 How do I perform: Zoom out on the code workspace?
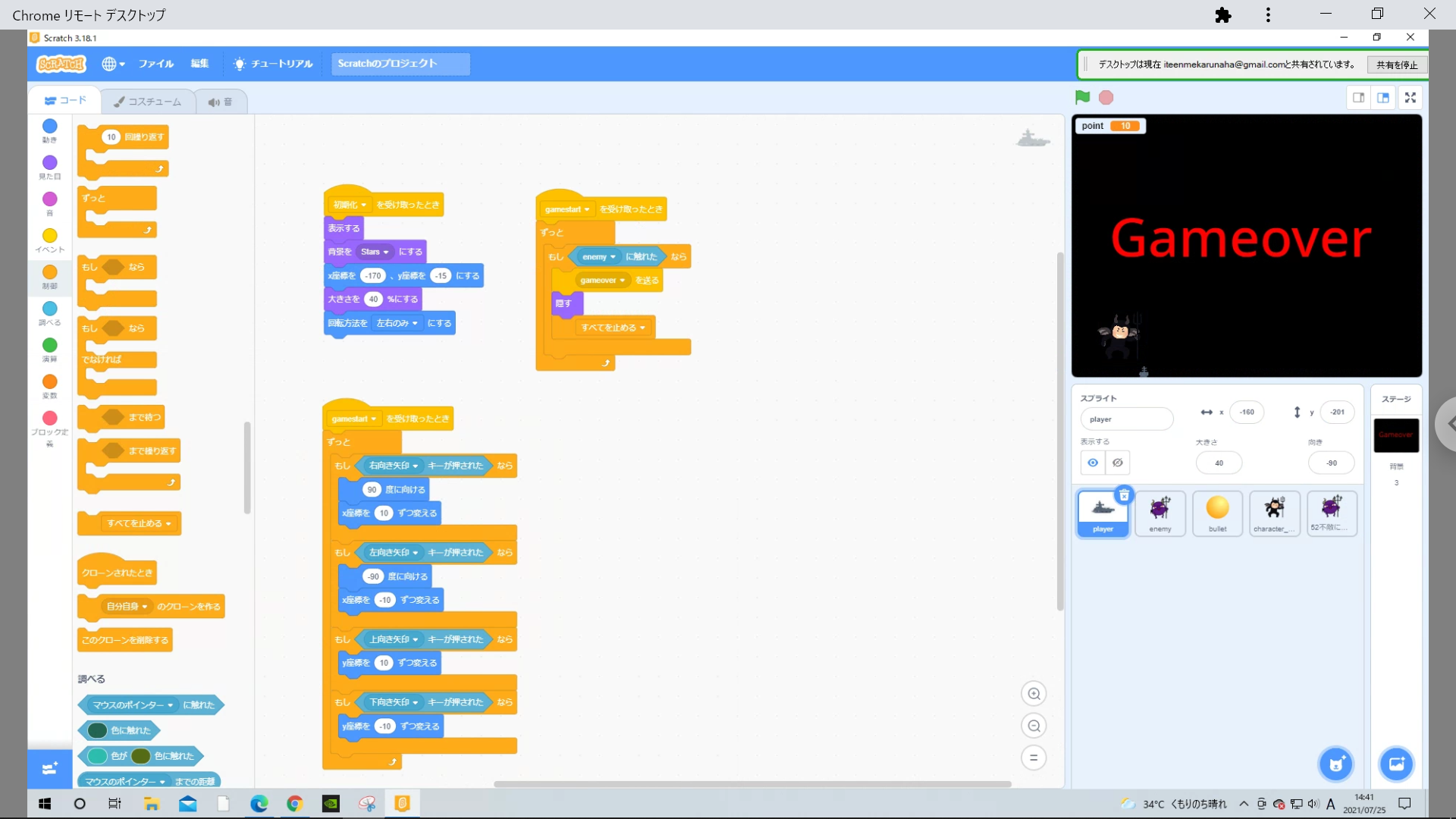pos(1034,726)
